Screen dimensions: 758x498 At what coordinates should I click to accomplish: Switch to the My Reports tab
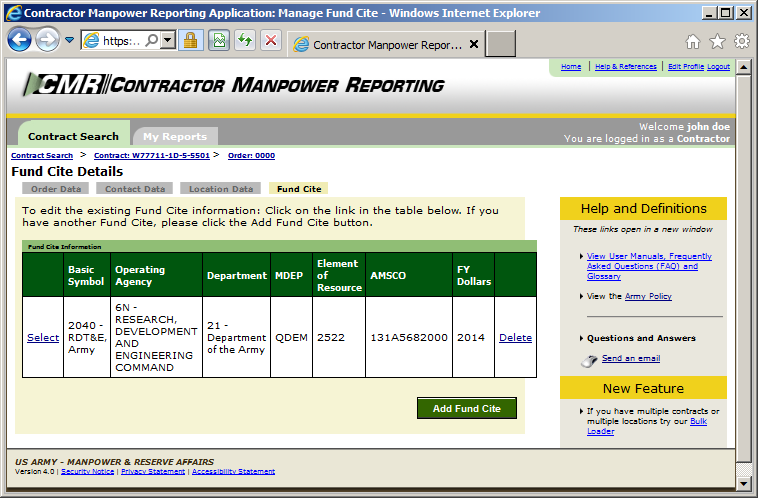tap(174, 137)
